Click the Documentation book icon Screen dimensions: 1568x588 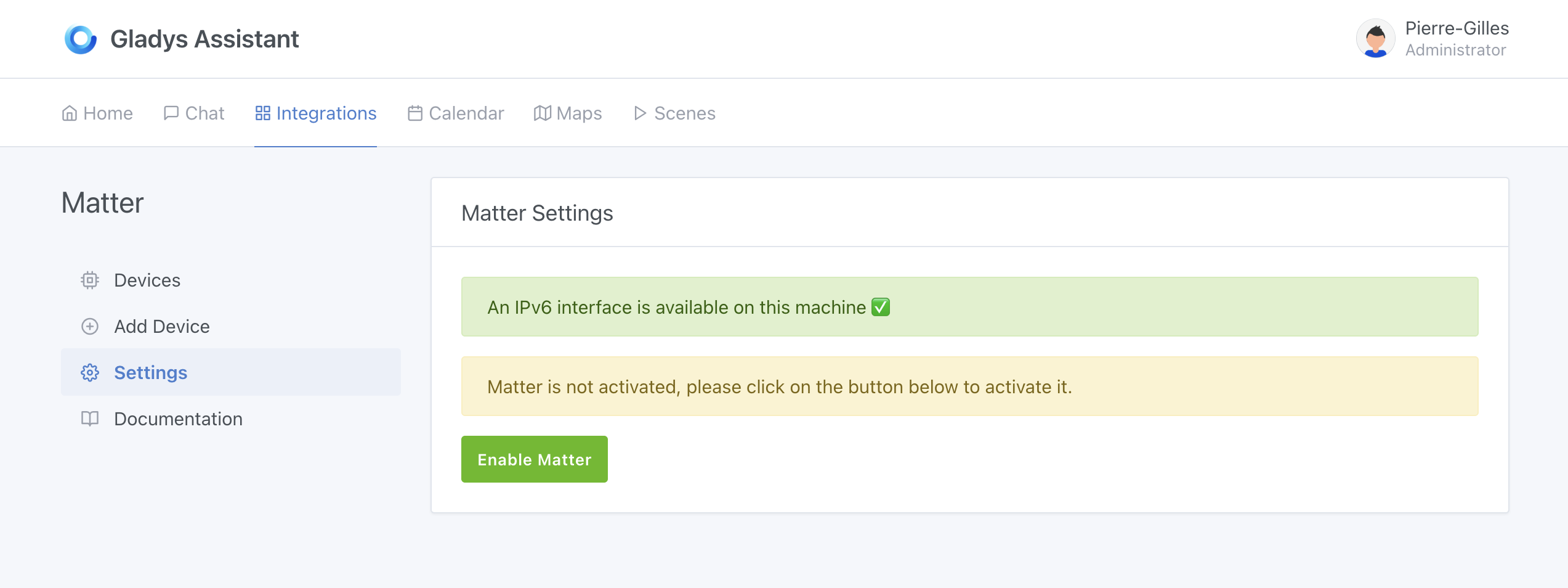point(90,419)
